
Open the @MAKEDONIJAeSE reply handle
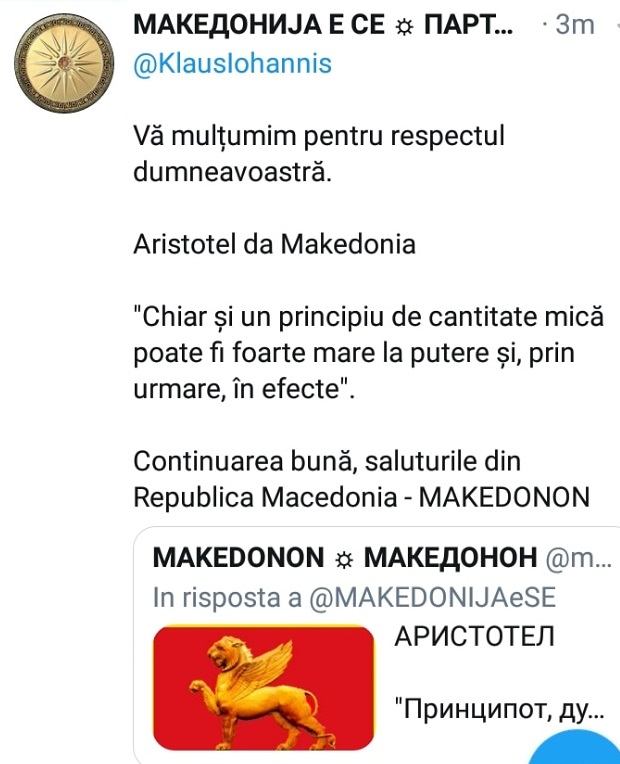(432, 597)
